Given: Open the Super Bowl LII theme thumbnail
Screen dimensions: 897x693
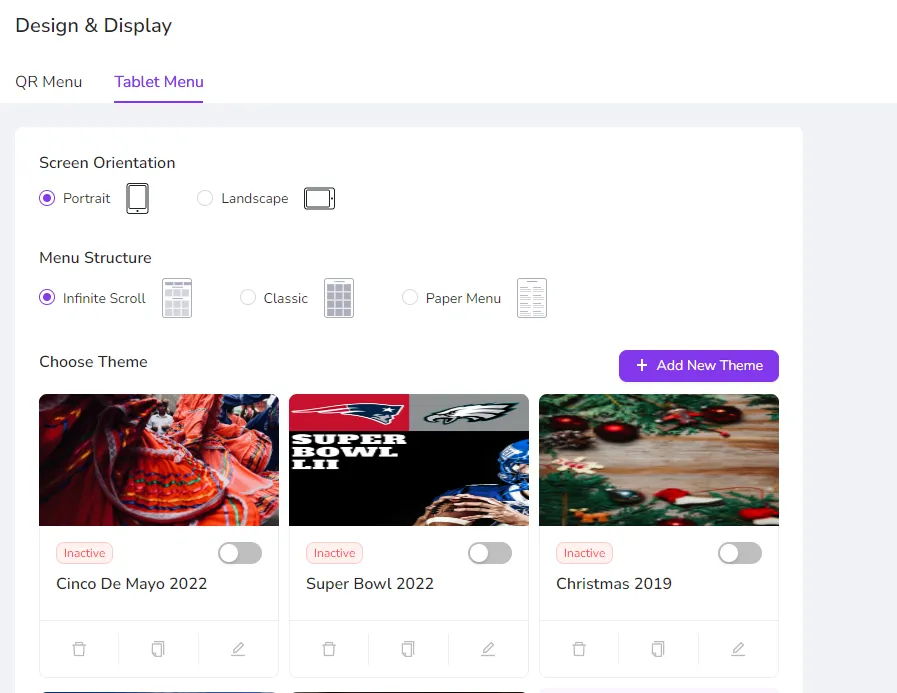Looking at the screenshot, I should tap(408, 460).
